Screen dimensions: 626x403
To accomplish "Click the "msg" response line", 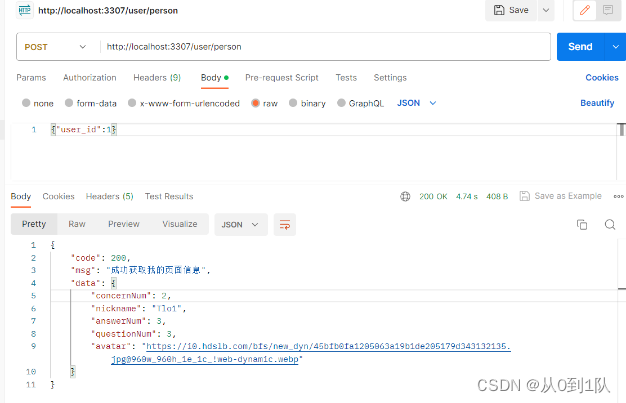I will [x=141, y=270].
